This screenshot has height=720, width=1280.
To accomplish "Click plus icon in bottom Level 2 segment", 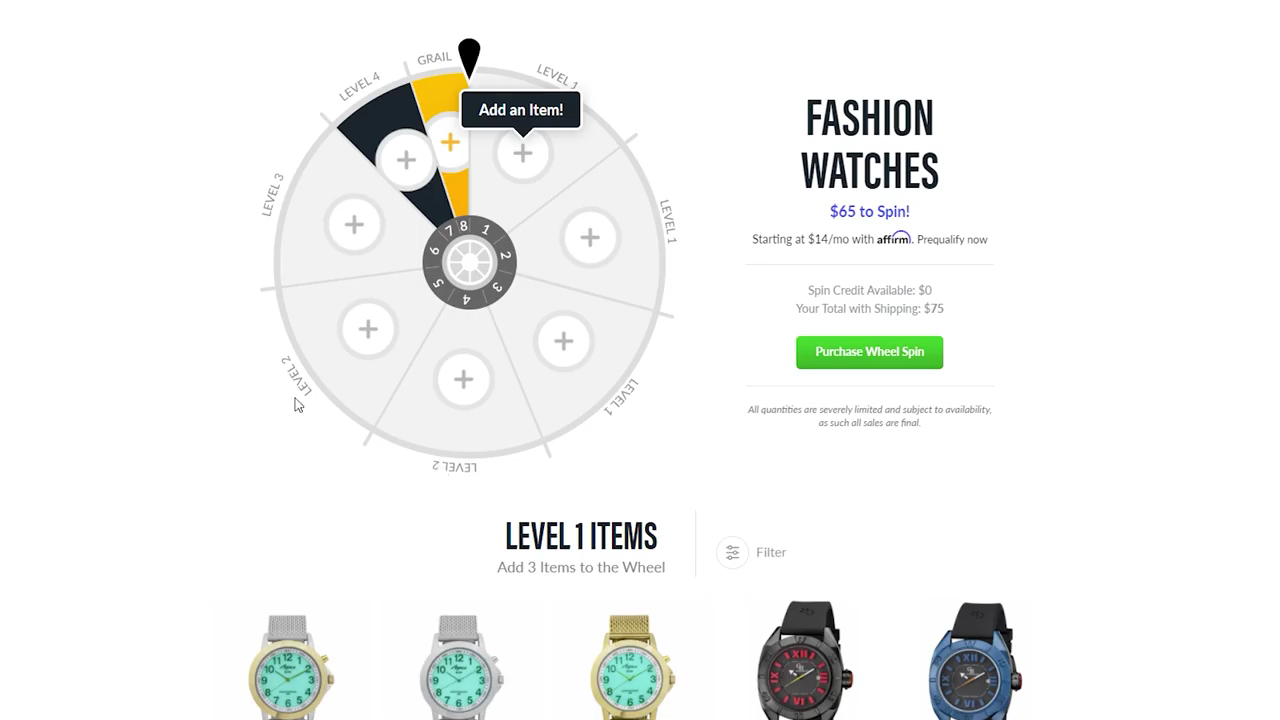I will [463, 379].
